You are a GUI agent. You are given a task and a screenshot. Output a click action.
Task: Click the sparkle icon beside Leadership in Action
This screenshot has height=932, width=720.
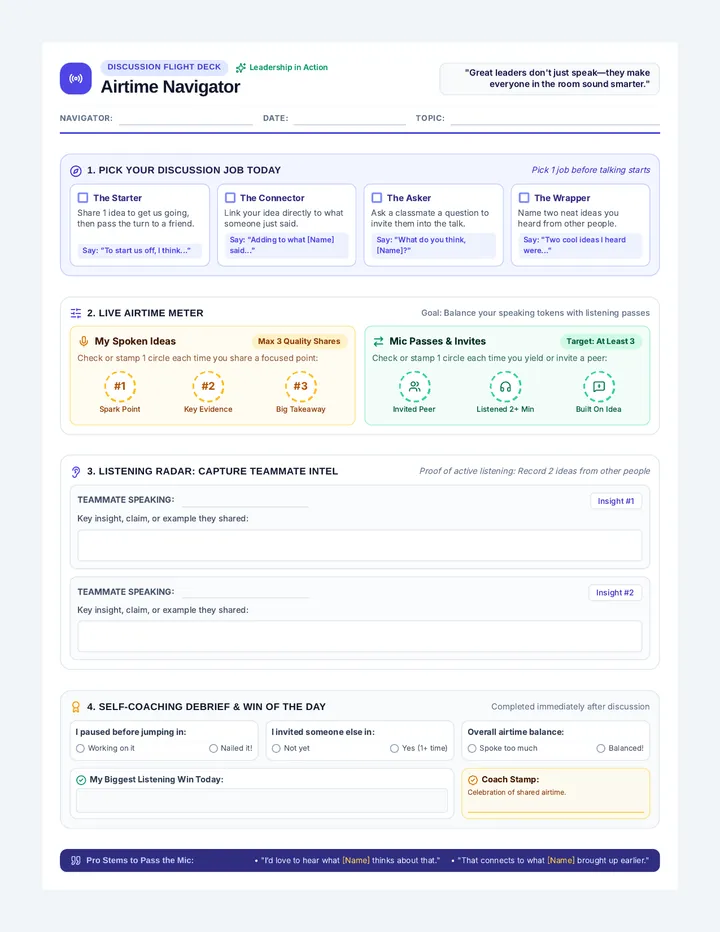(x=241, y=68)
